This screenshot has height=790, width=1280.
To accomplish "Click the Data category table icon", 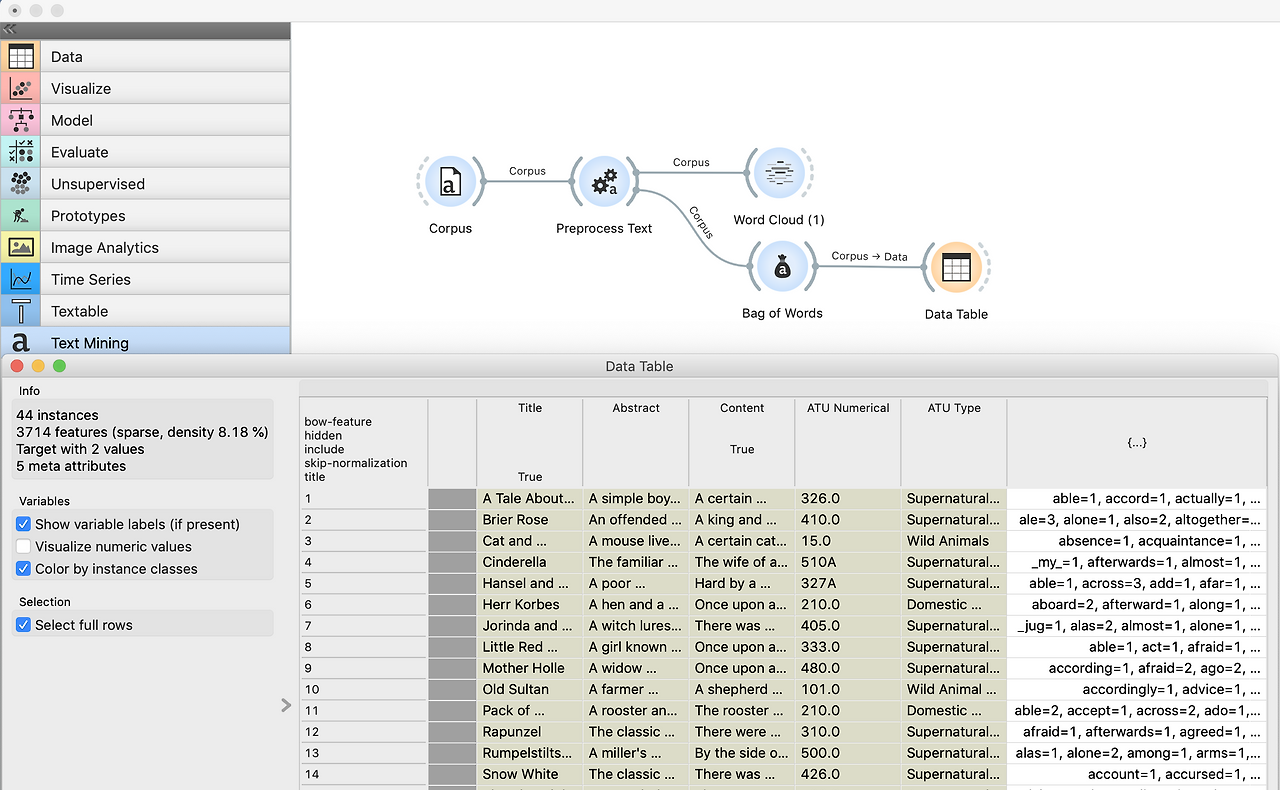I will 21,57.
